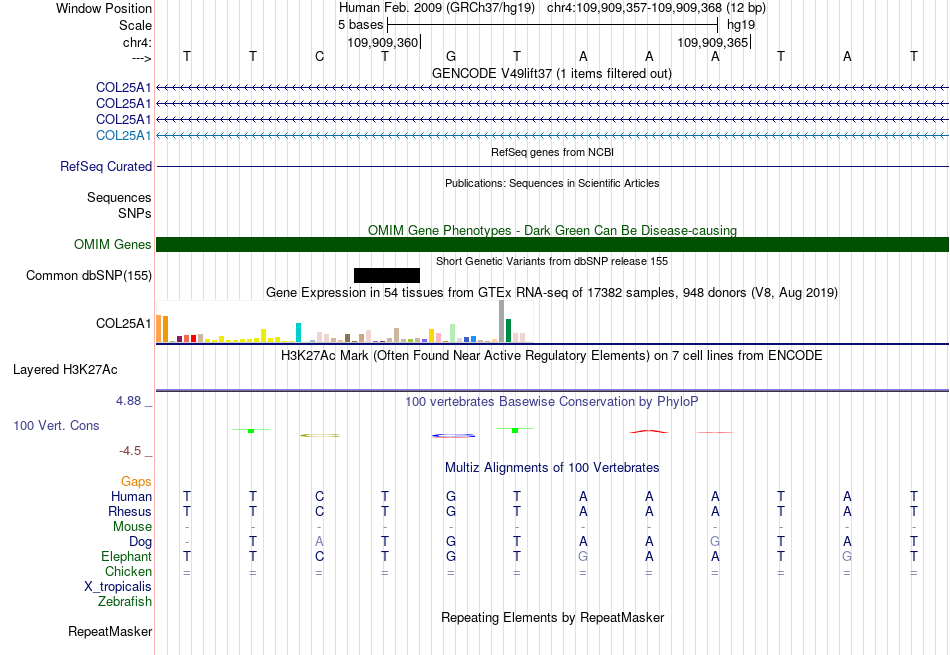Click the OMIM Gene Phenotypes track title
950x655 pixels.
(x=553, y=230)
